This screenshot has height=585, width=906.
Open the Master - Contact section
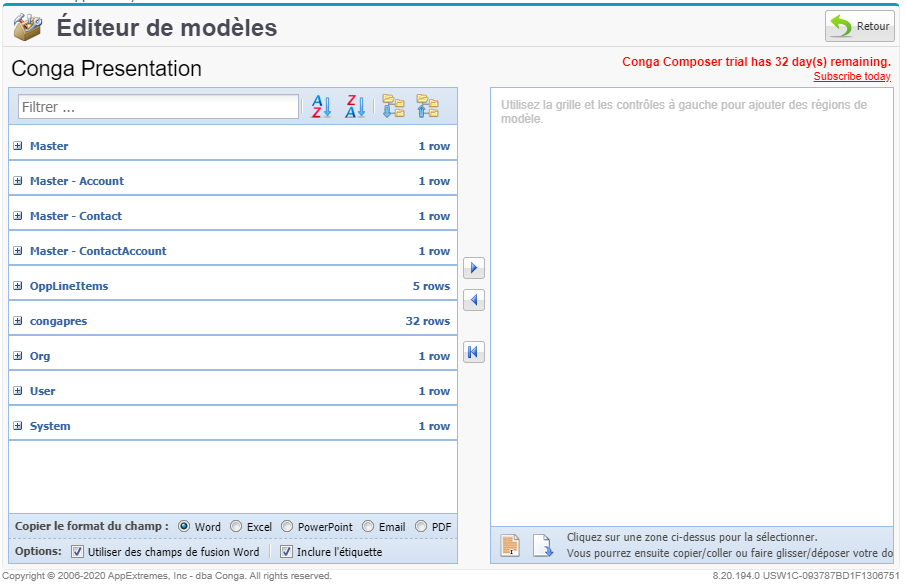17,216
